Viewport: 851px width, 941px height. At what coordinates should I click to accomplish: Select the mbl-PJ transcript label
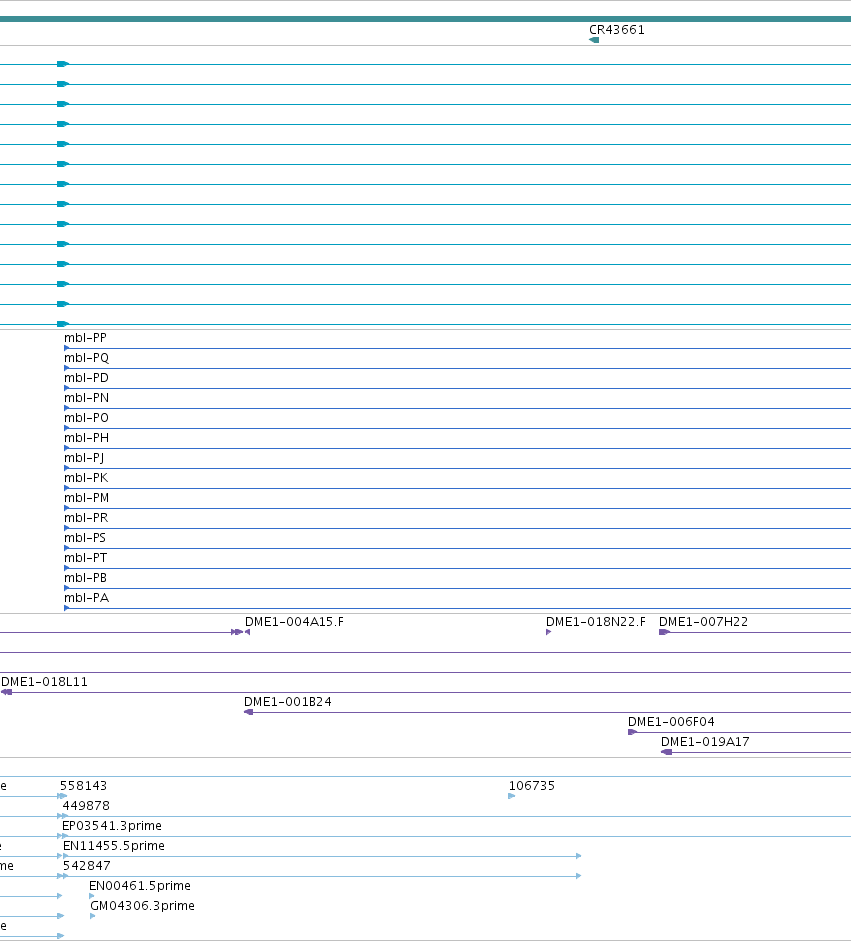(84, 458)
